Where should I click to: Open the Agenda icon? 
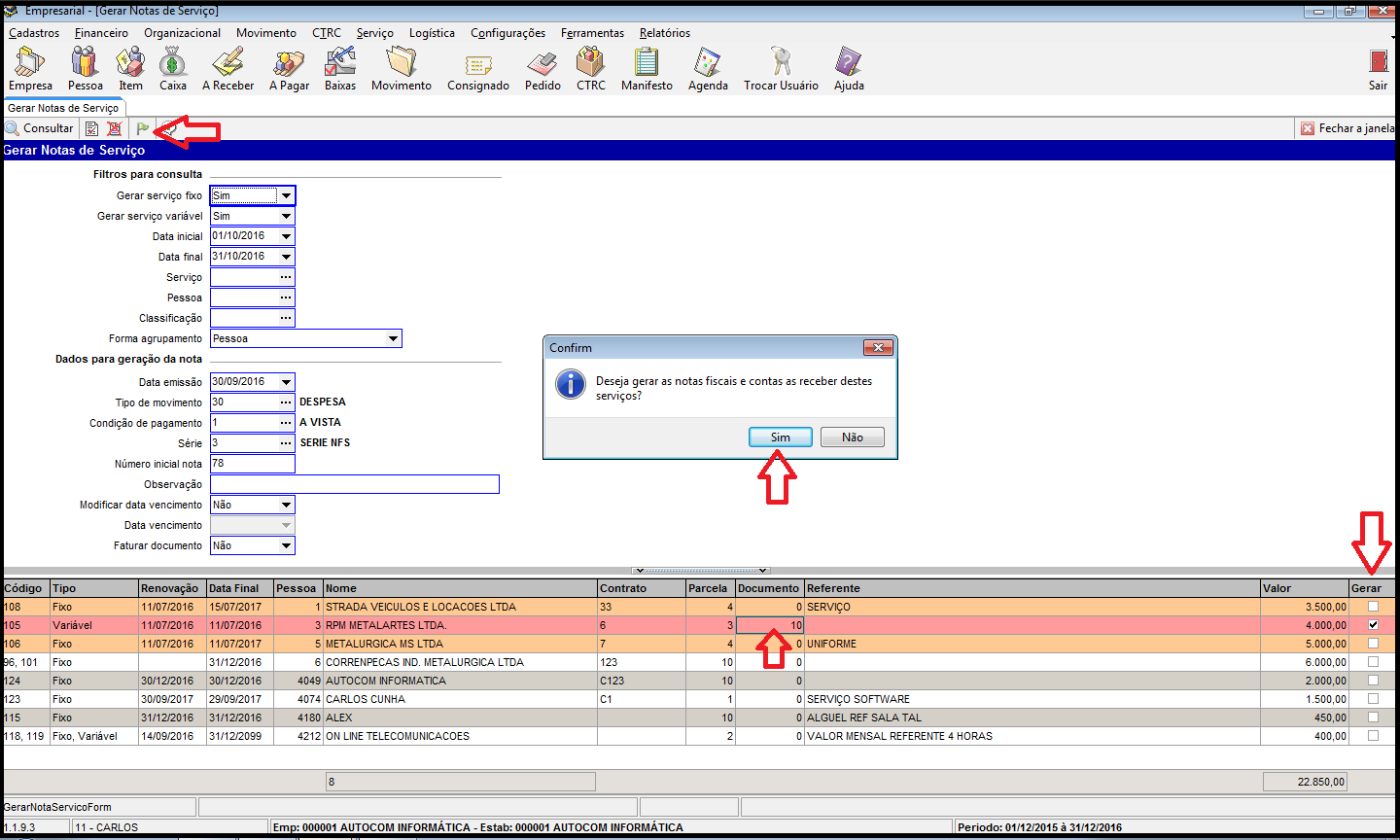point(708,64)
